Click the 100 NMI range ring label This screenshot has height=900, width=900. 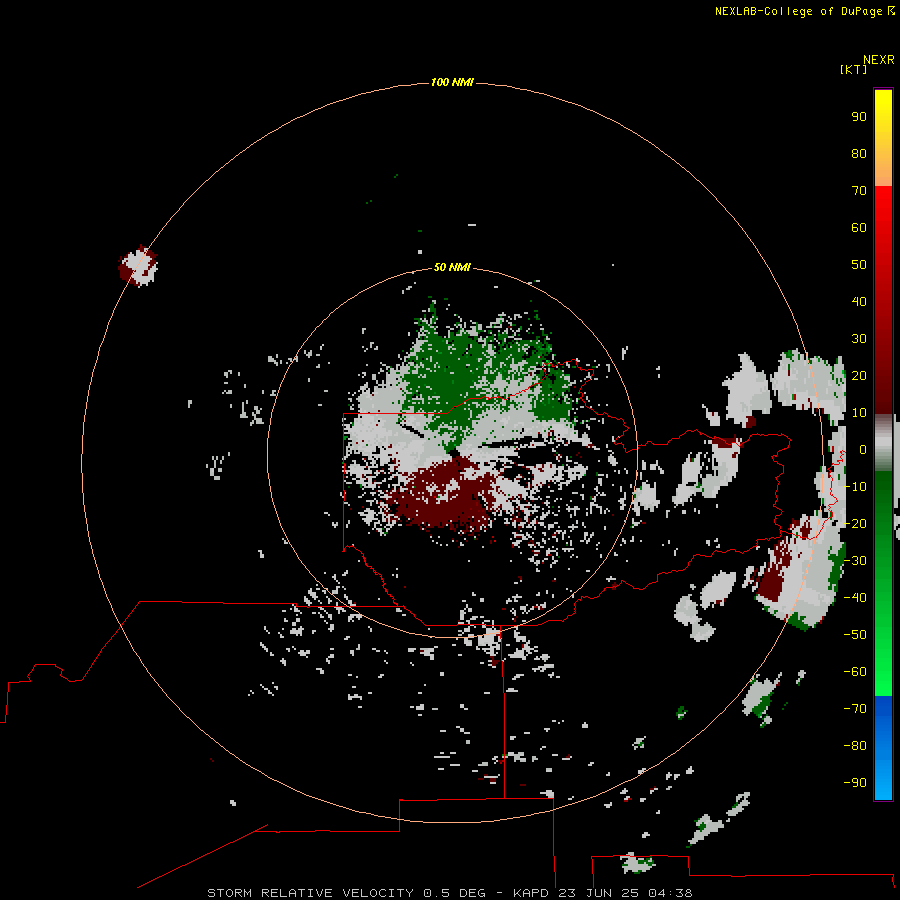(452, 82)
